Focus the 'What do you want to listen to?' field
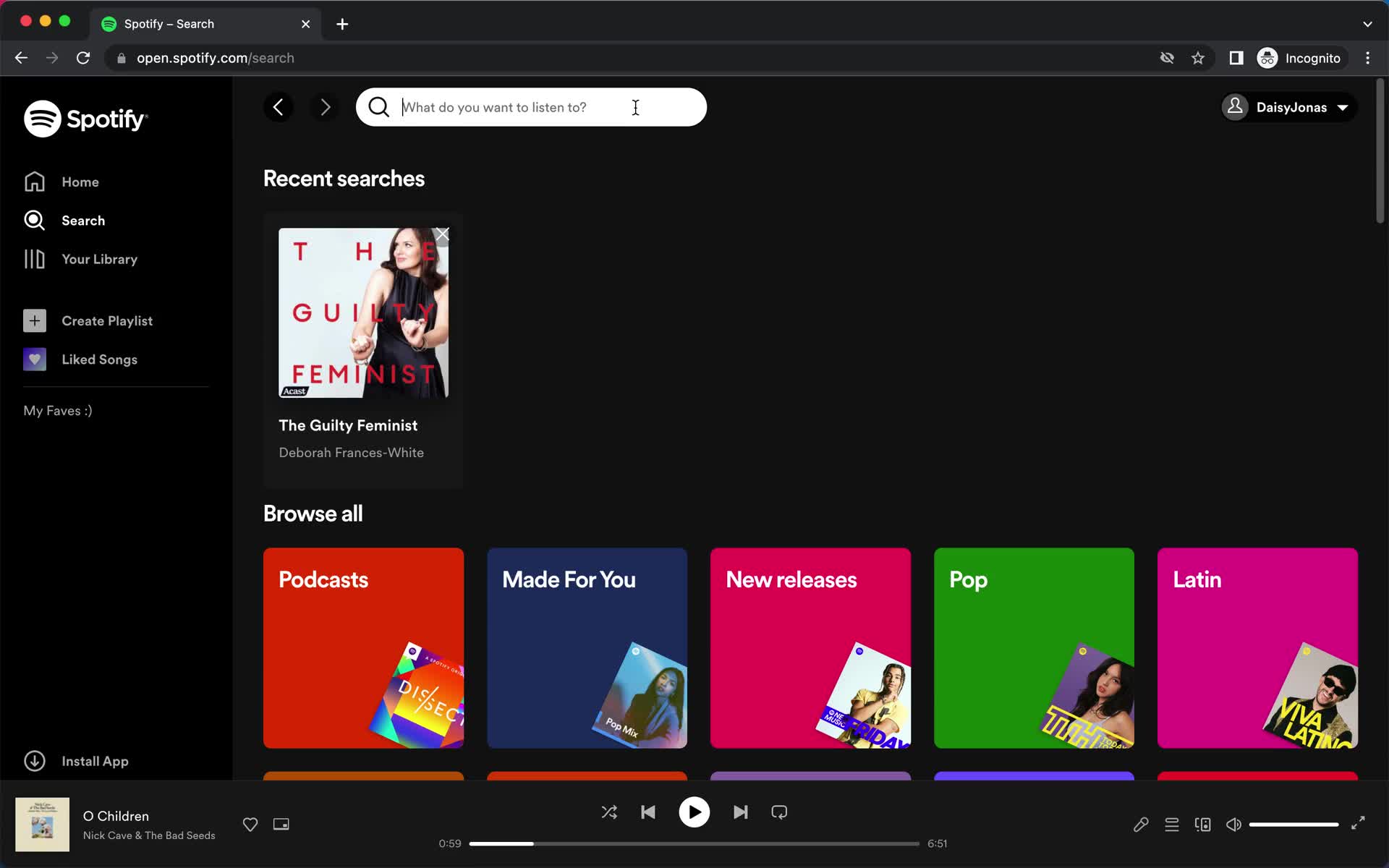 [x=531, y=107]
